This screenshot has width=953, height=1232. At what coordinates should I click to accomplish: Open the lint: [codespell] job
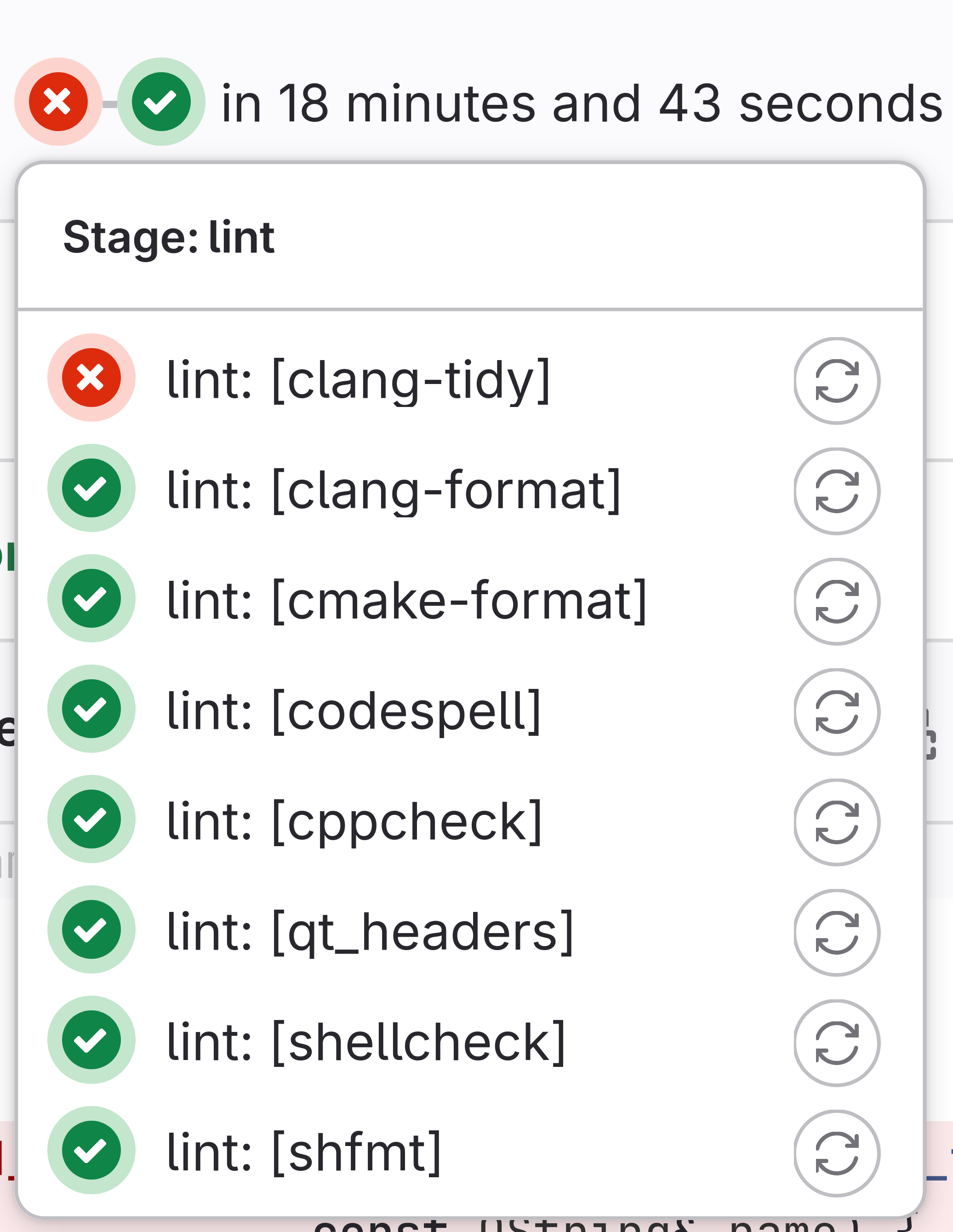click(354, 711)
